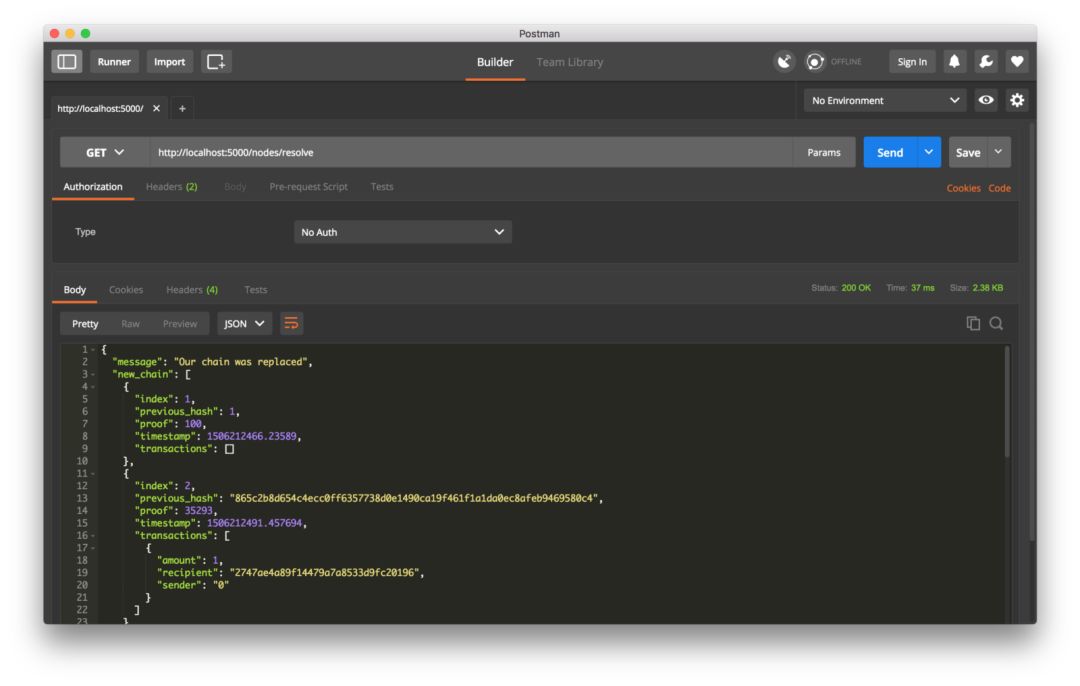
Task: Search within the response body
Action: pos(996,323)
